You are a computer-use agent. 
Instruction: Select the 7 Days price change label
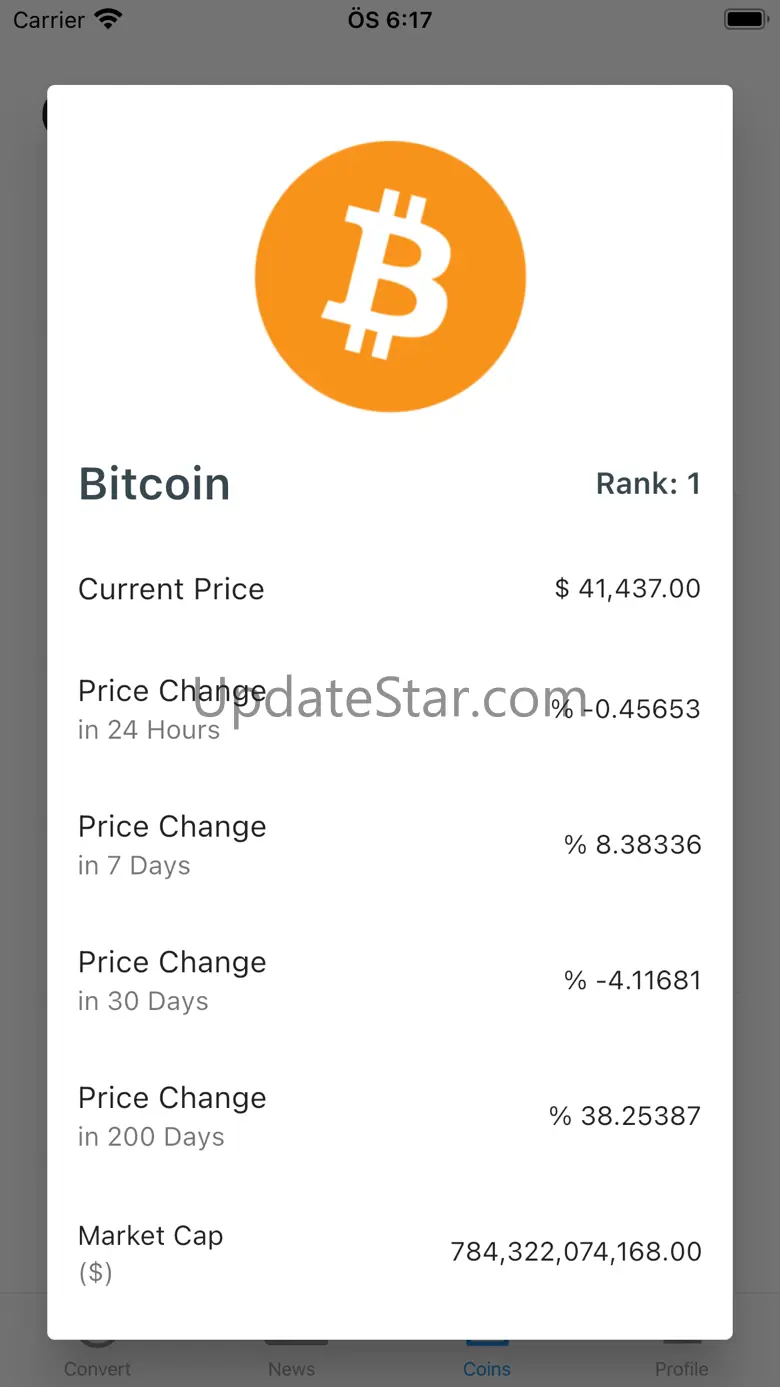172,845
